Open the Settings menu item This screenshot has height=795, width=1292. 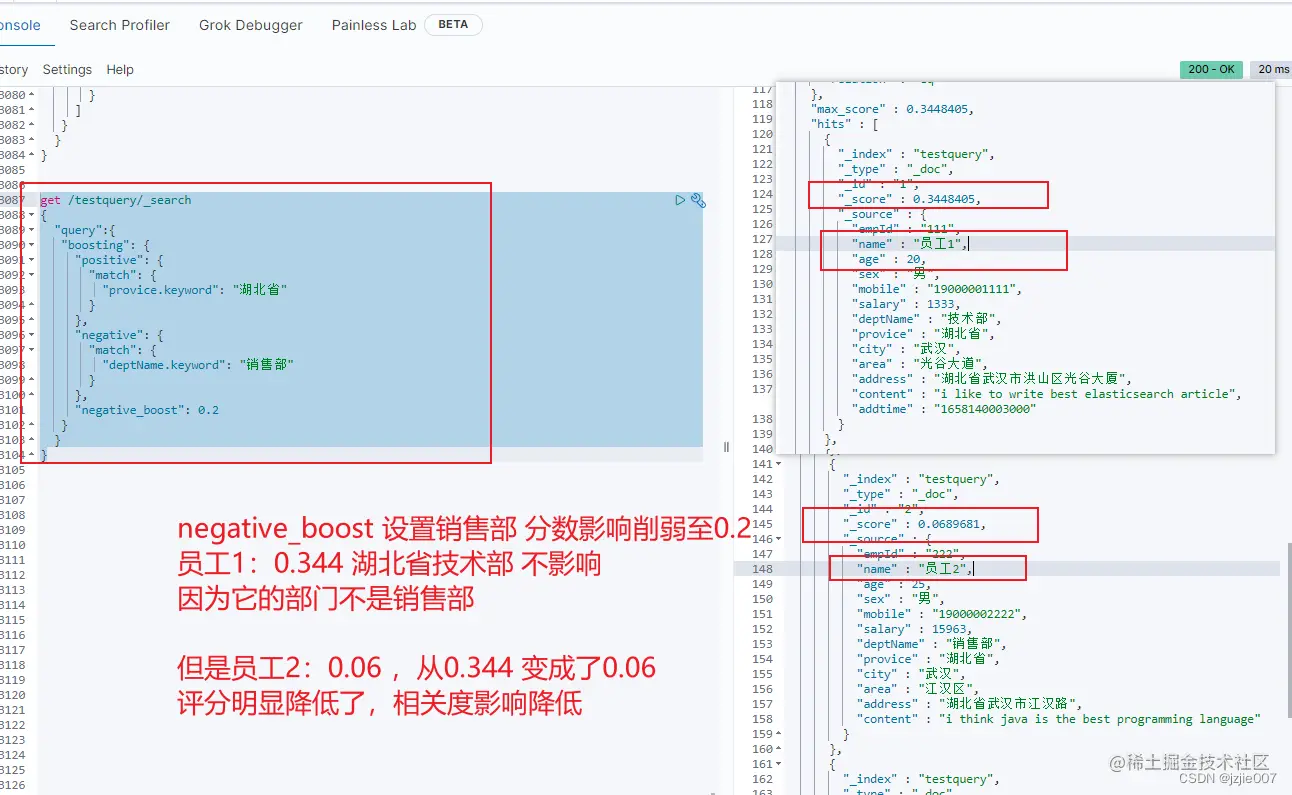pos(67,70)
